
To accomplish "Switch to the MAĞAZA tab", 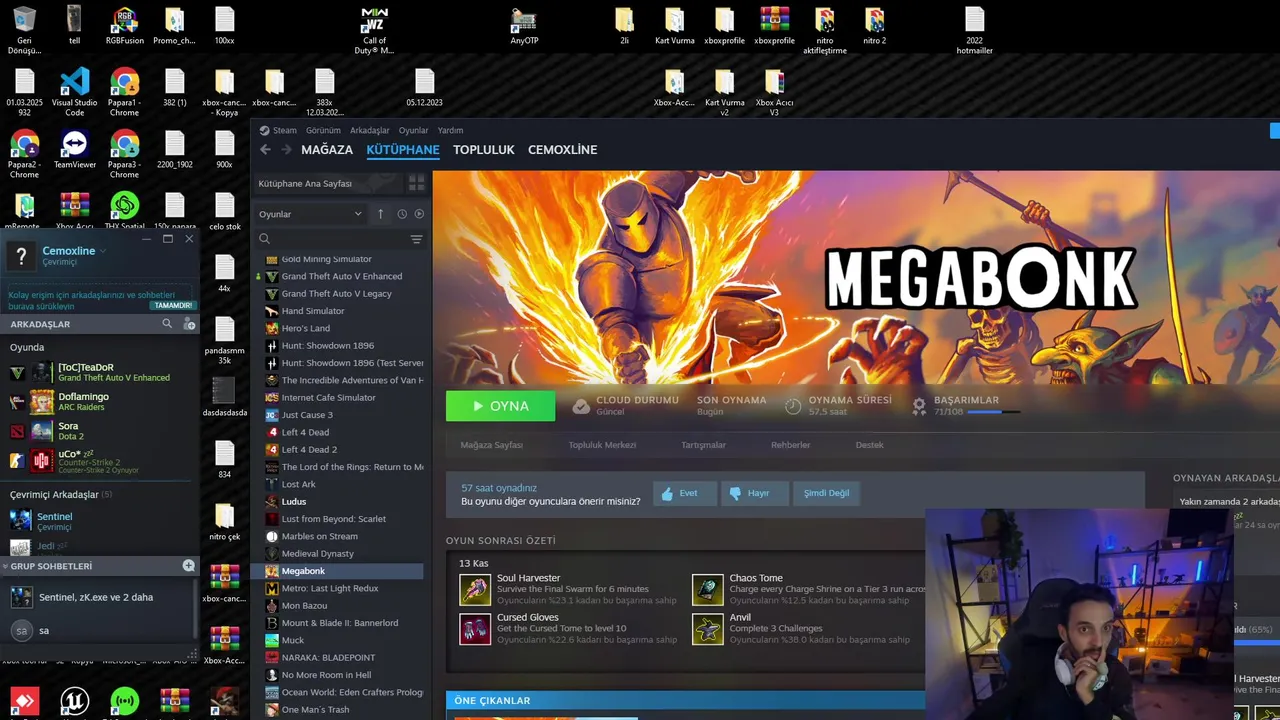I will (327, 149).
